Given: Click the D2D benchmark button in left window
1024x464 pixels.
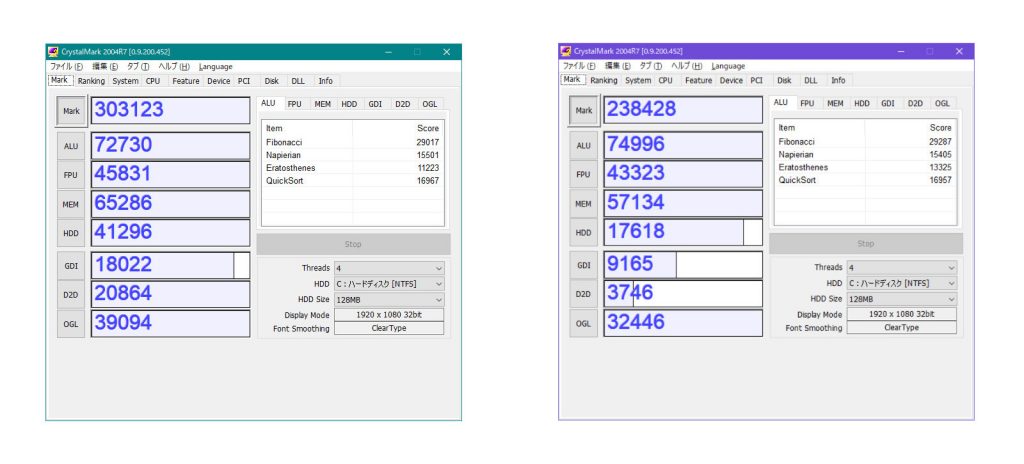Looking at the screenshot, I should point(71,295).
